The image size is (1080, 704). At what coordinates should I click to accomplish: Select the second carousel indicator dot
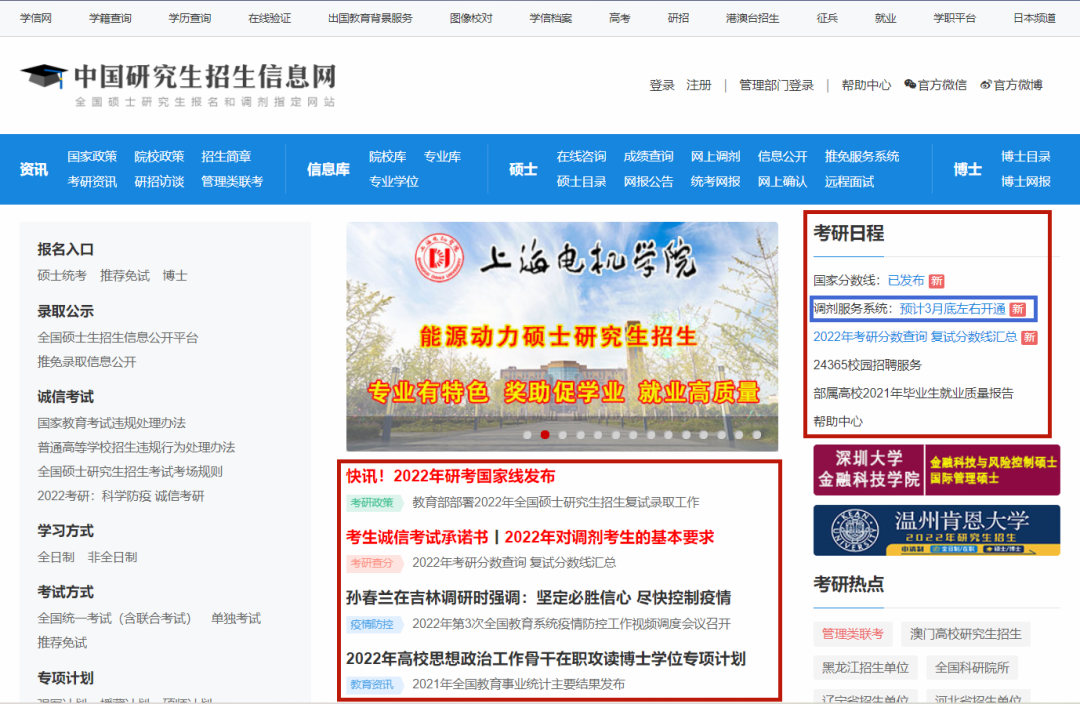[545, 435]
